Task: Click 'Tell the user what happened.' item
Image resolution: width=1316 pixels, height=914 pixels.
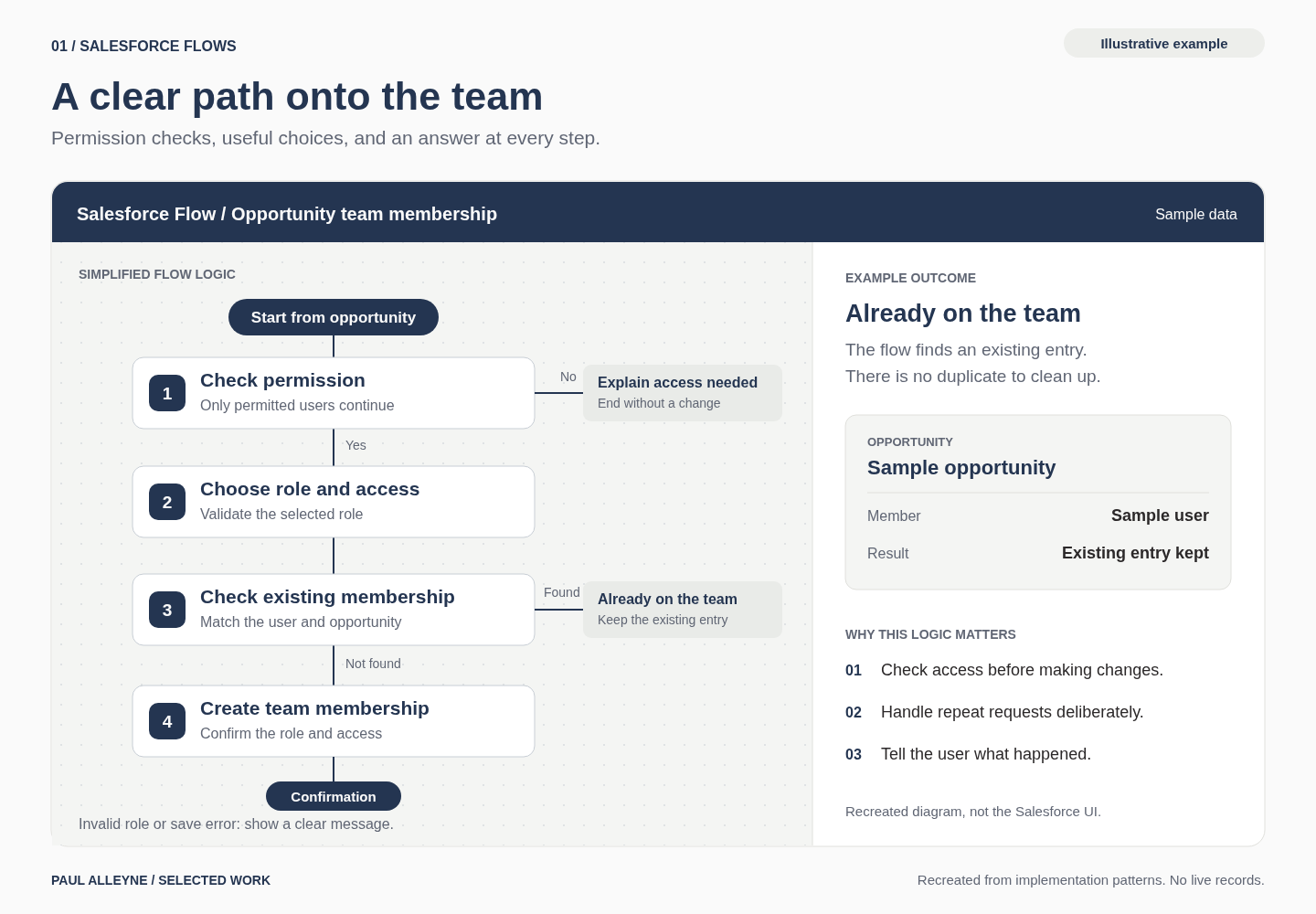Action: click(x=986, y=754)
